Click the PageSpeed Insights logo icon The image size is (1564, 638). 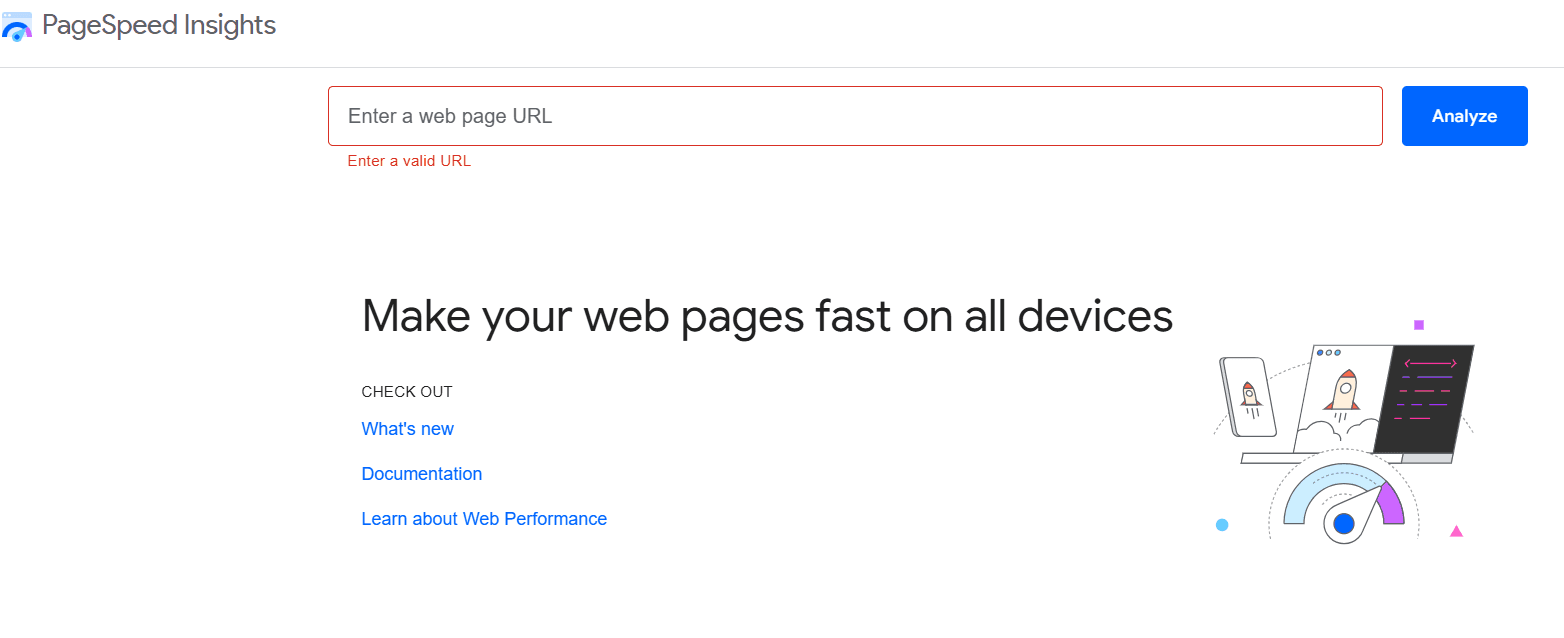[17, 26]
